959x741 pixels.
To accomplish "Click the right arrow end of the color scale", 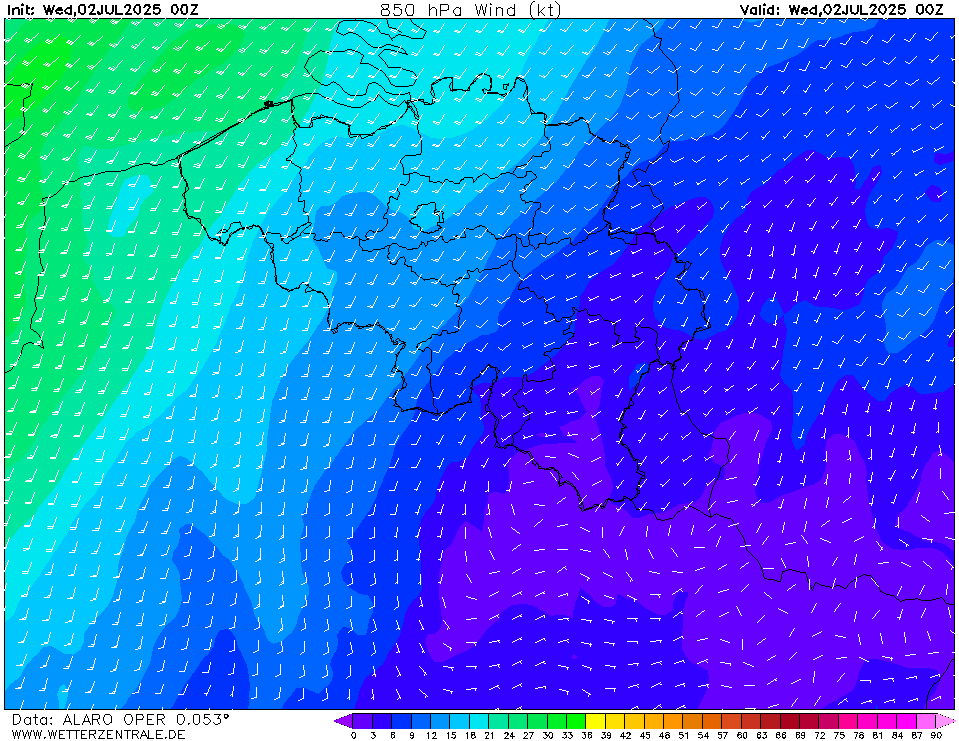I will pos(946,721).
